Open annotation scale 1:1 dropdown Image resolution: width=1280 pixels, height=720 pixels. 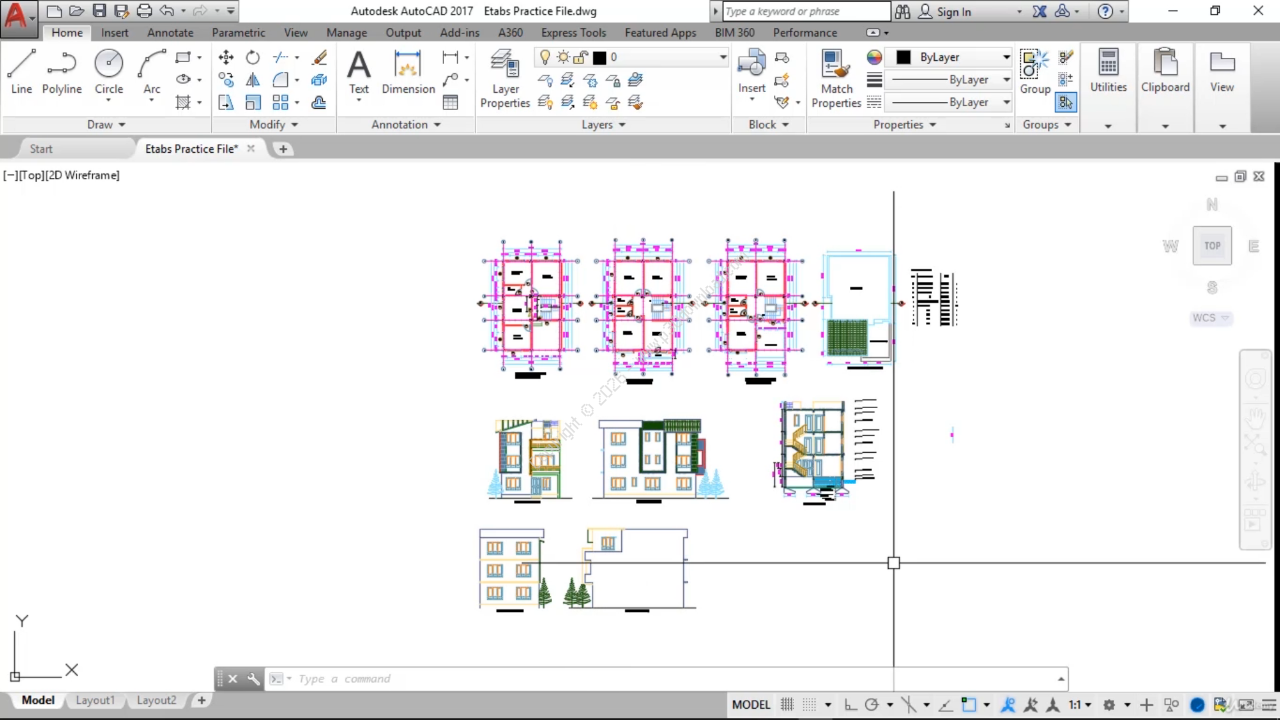1079,704
